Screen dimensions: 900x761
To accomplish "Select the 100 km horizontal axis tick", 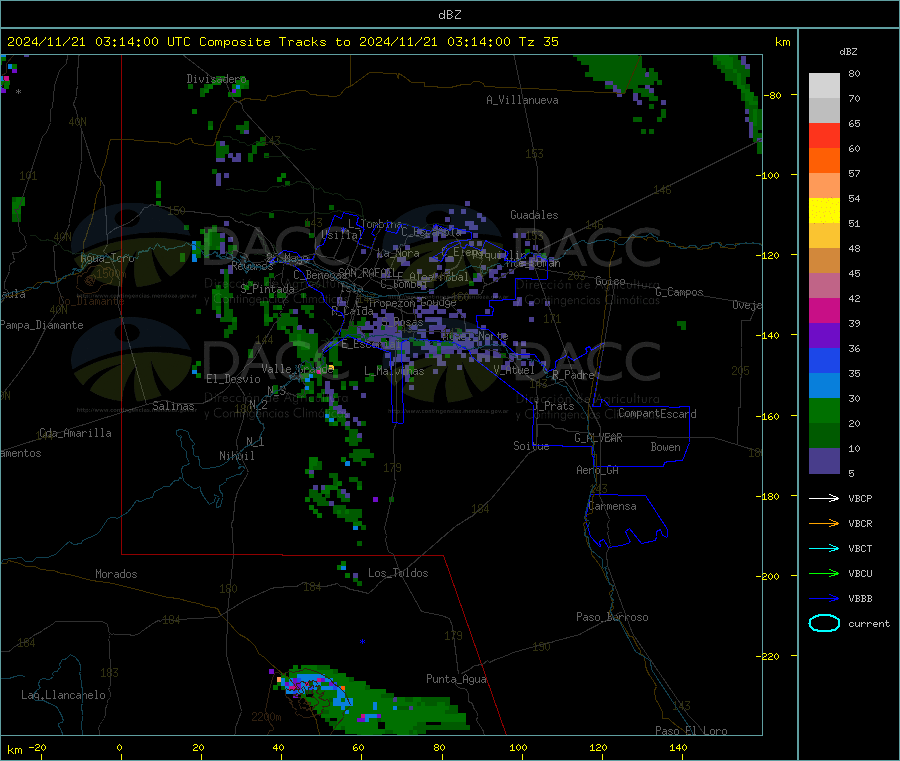I will tap(518, 747).
